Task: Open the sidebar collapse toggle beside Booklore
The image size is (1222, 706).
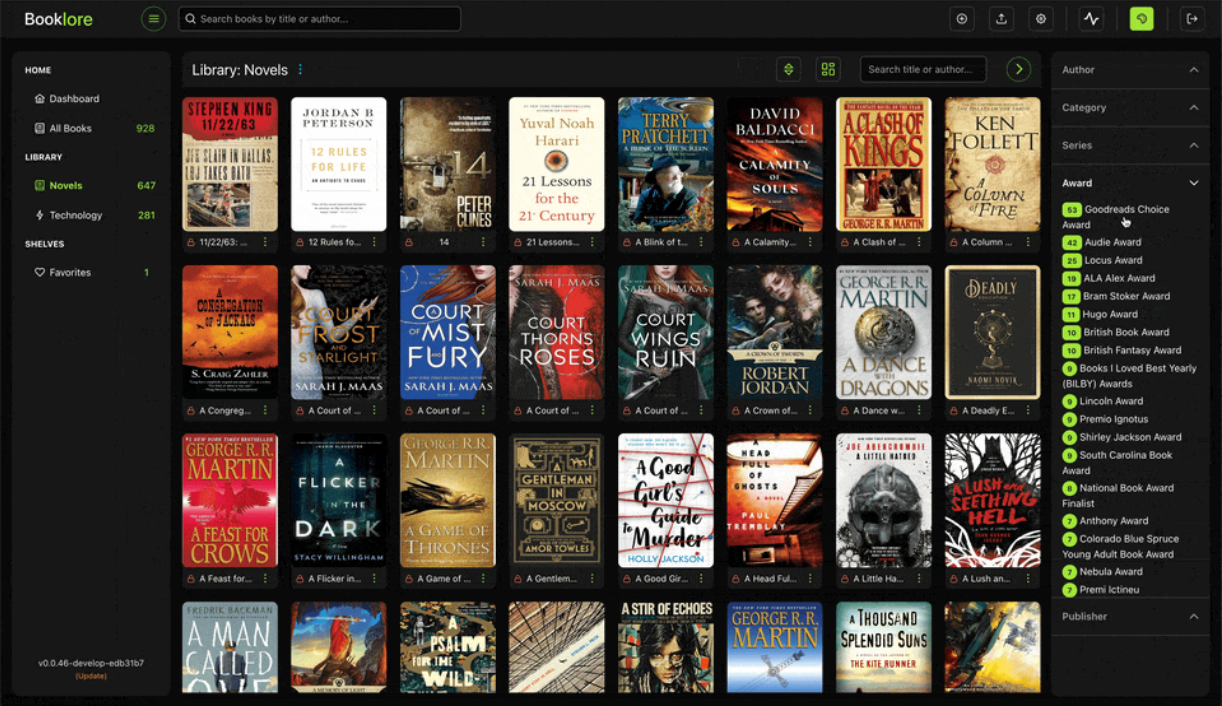Action: (x=153, y=19)
